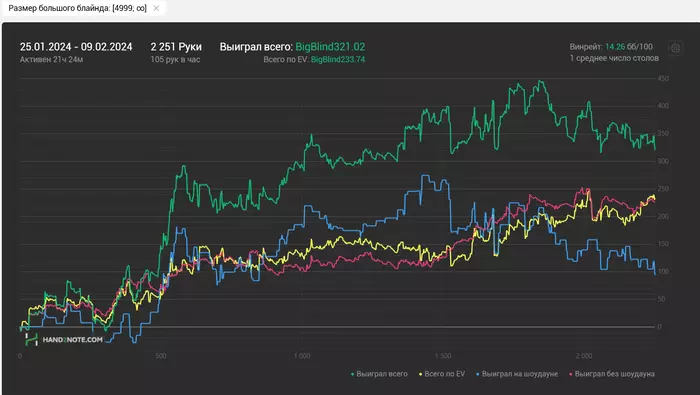Select the 'Выиграл без шоудауна' legend label
The height and width of the screenshot is (395, 700).
coord(615,374)
